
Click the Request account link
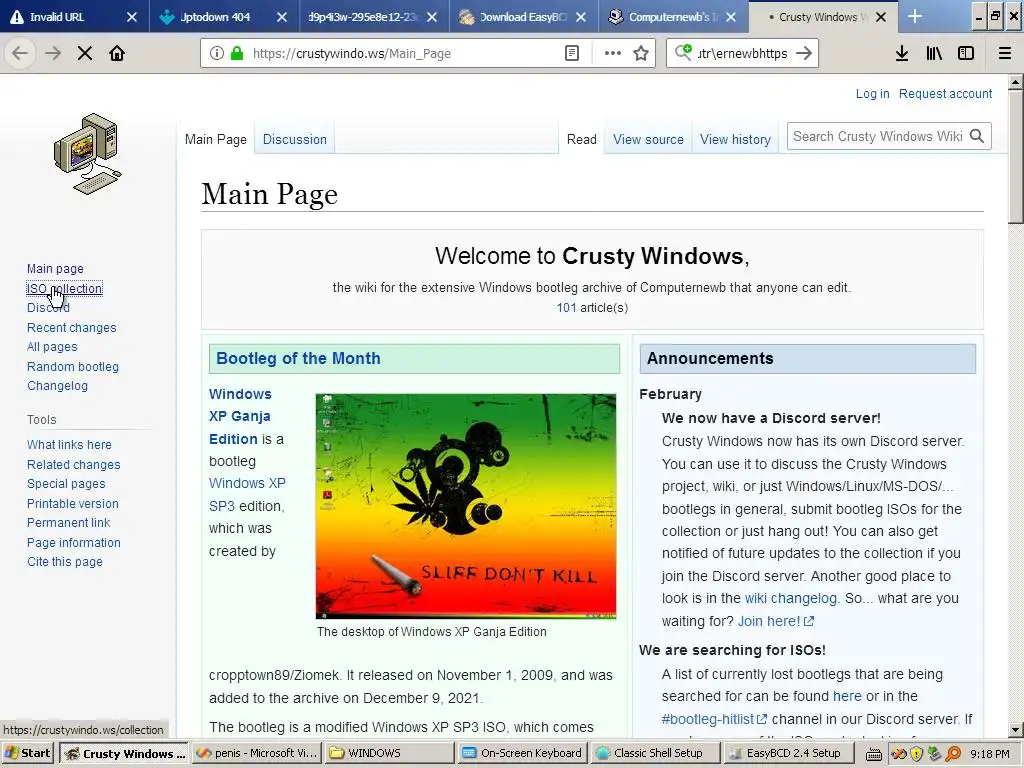click(945, 93)
